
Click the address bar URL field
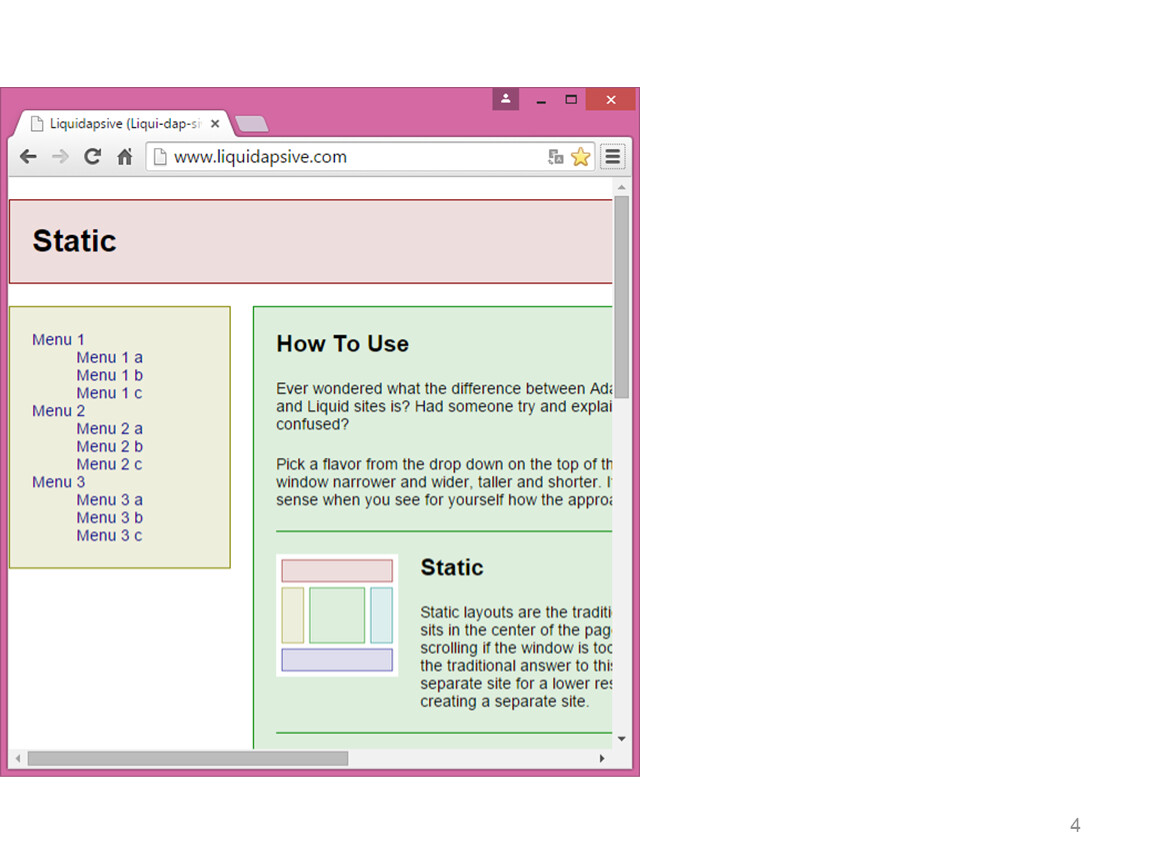click(350, 157)
